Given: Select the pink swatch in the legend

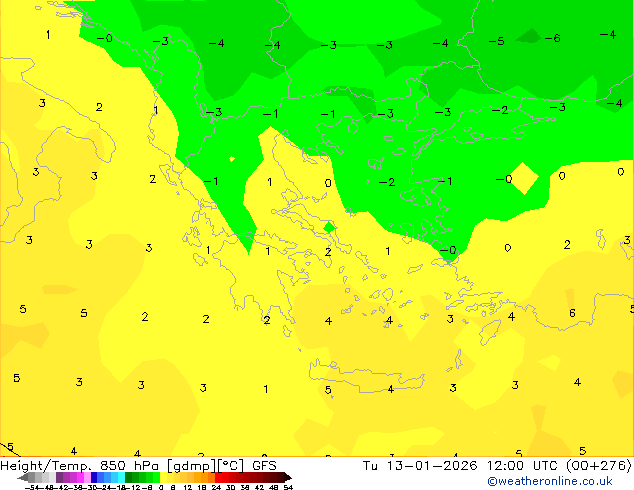Looking at the screenshot, I should 87,477.
